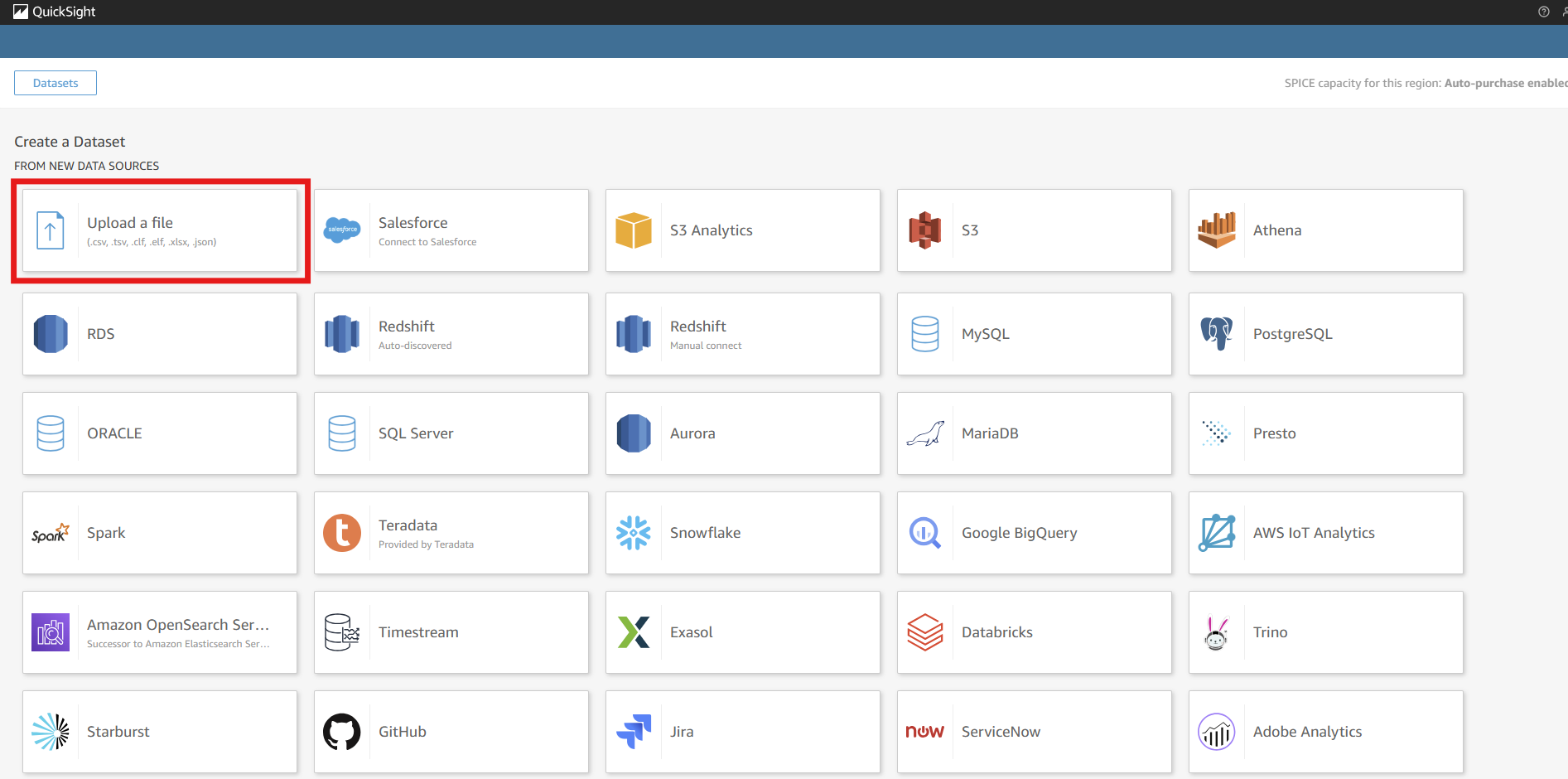
Task: Select the Starburst icon
Action: (x=51, y=732)
